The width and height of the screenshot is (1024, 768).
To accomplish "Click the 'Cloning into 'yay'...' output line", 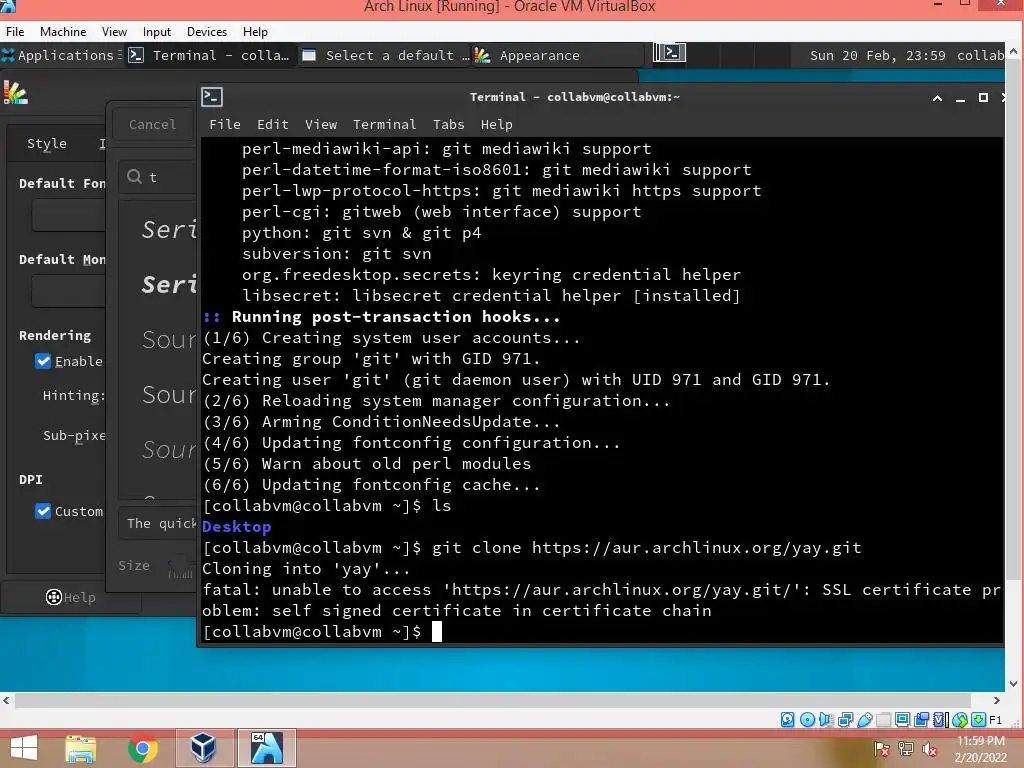I will pos(306,569).
